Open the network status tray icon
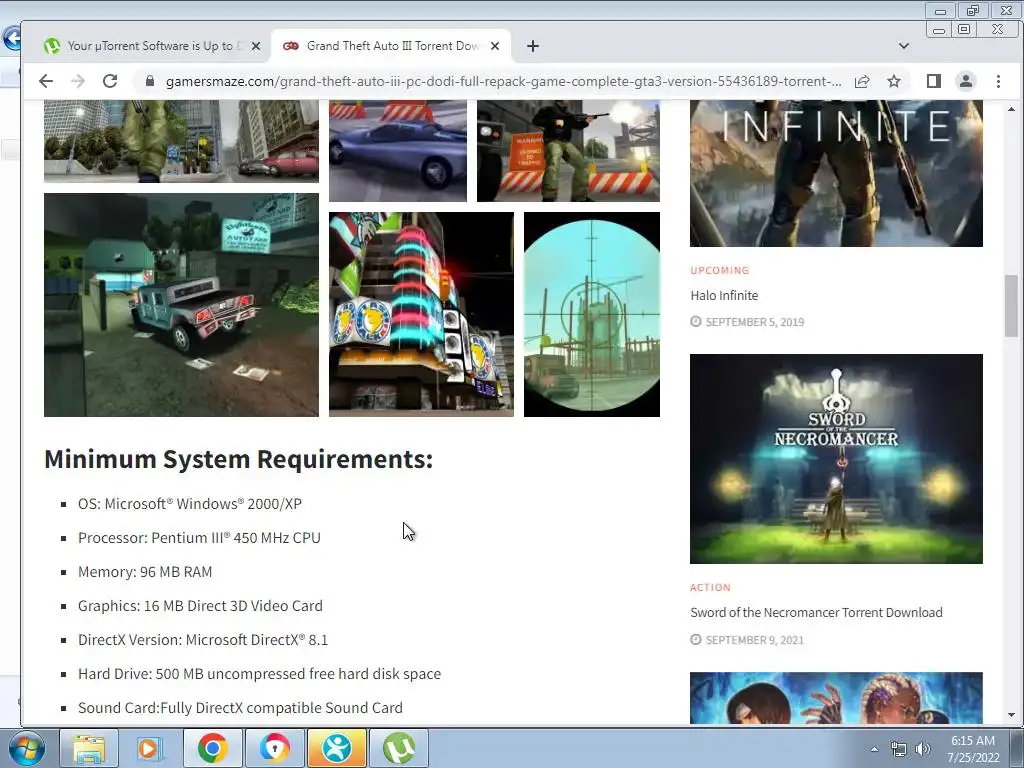The image size is (1024, 768). [x=899, y=749]
